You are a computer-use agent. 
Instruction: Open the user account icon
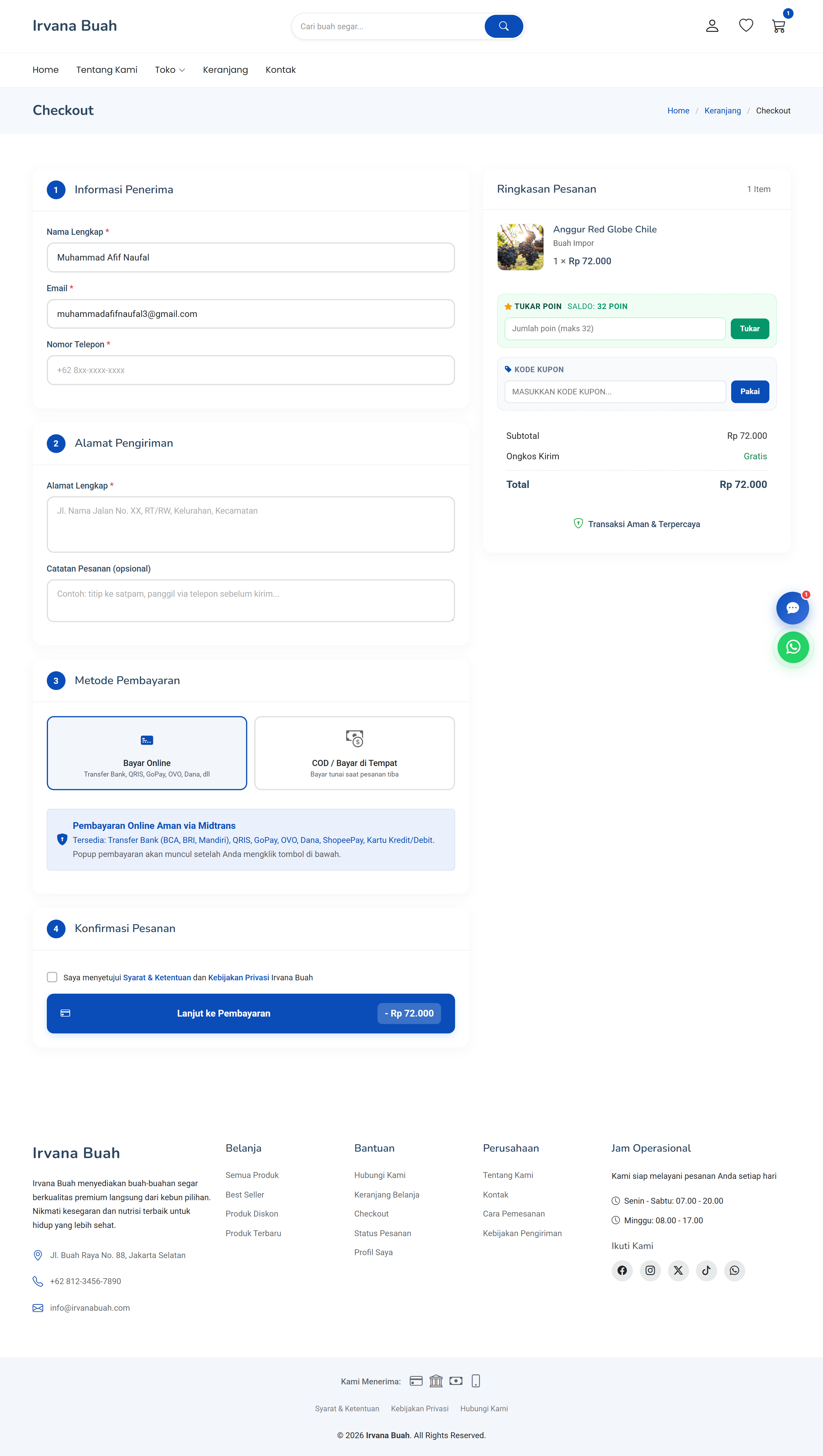[712, 26]
